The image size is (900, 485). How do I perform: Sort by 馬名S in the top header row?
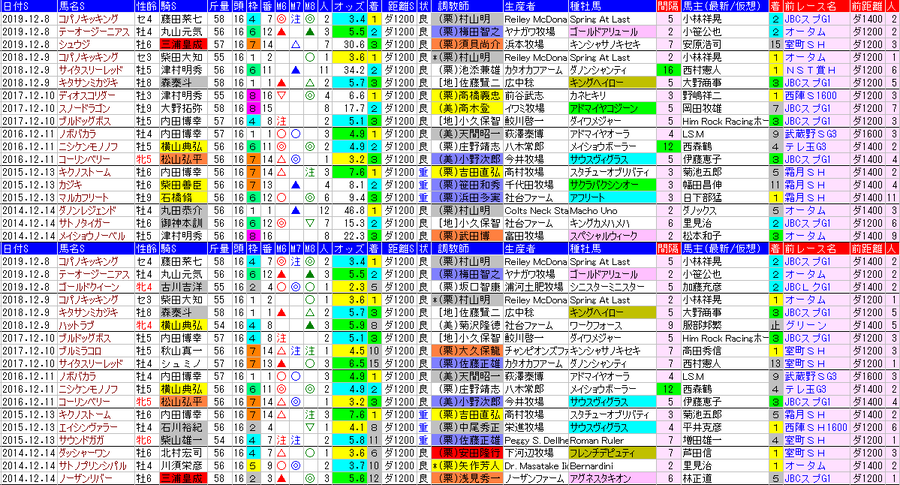72,6
